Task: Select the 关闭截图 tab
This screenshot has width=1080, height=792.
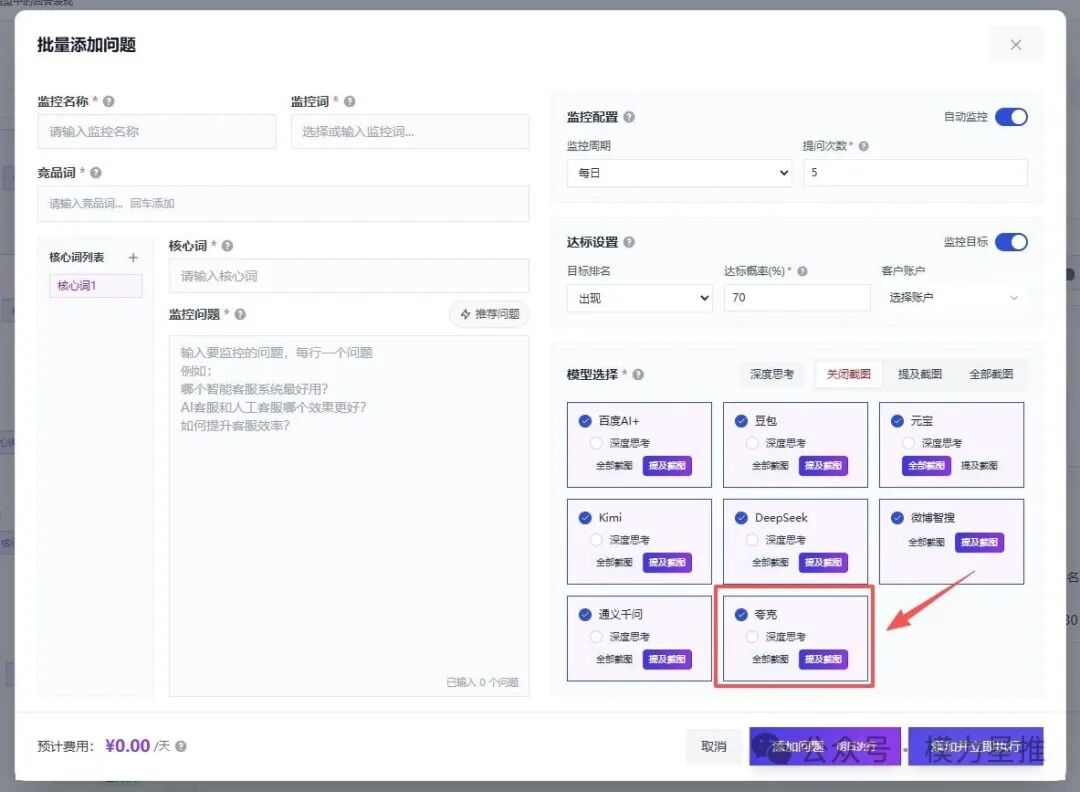Action: coord(849,374)
